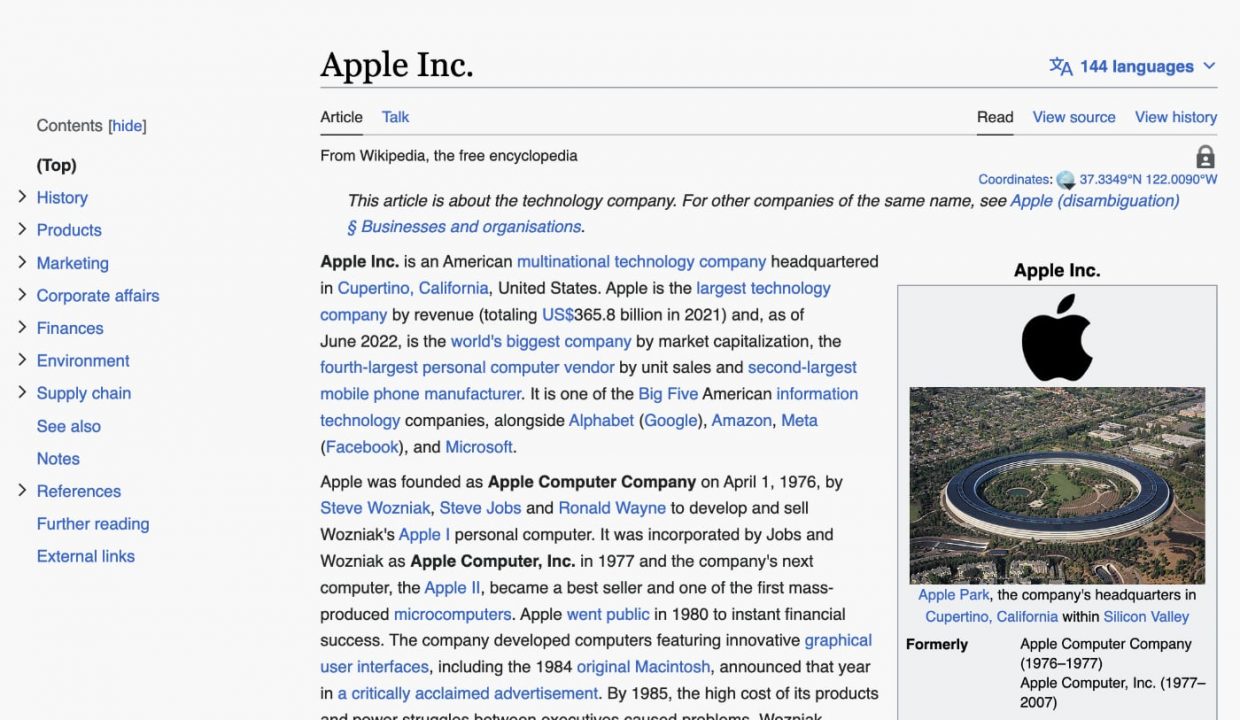Expand the Supply chain section arrow
The width and height of the screenshot is (1240, 720).
(x=22, y=392)
